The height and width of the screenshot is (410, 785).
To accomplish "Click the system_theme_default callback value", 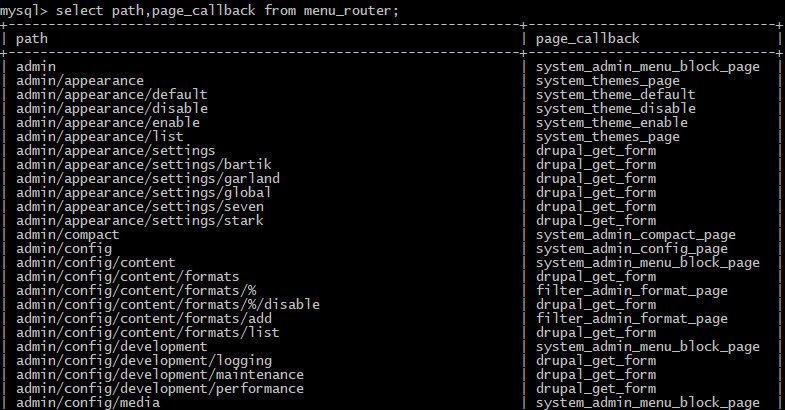I will [616, 94].
